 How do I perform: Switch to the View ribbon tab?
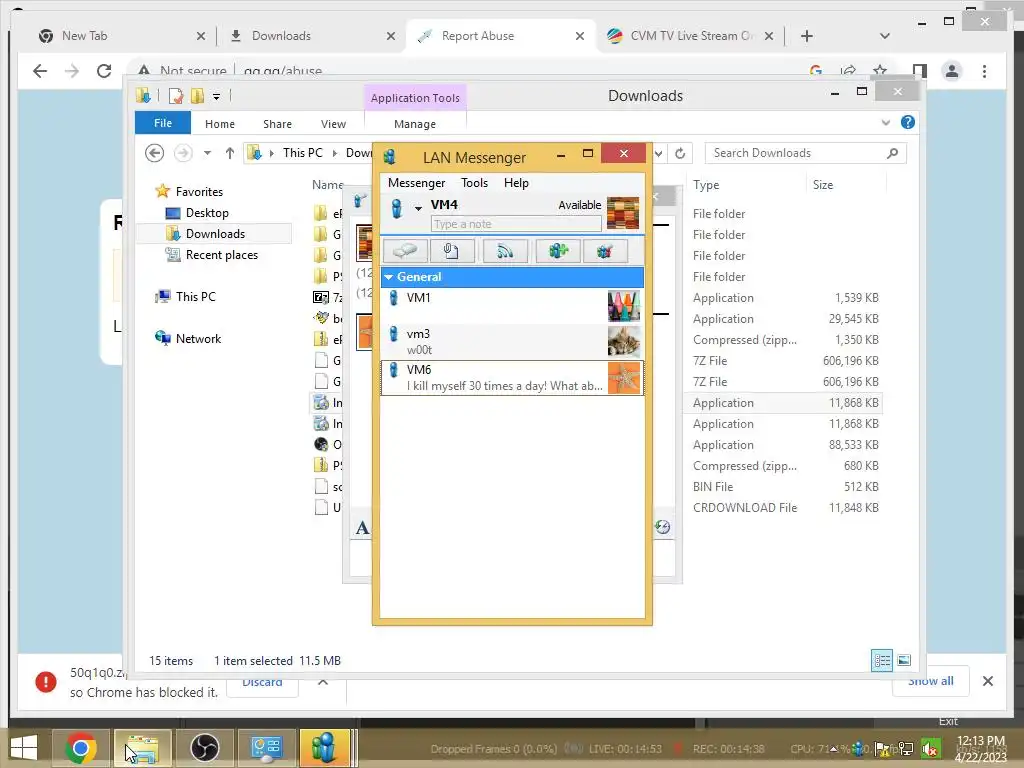click(x=333, y=123)
